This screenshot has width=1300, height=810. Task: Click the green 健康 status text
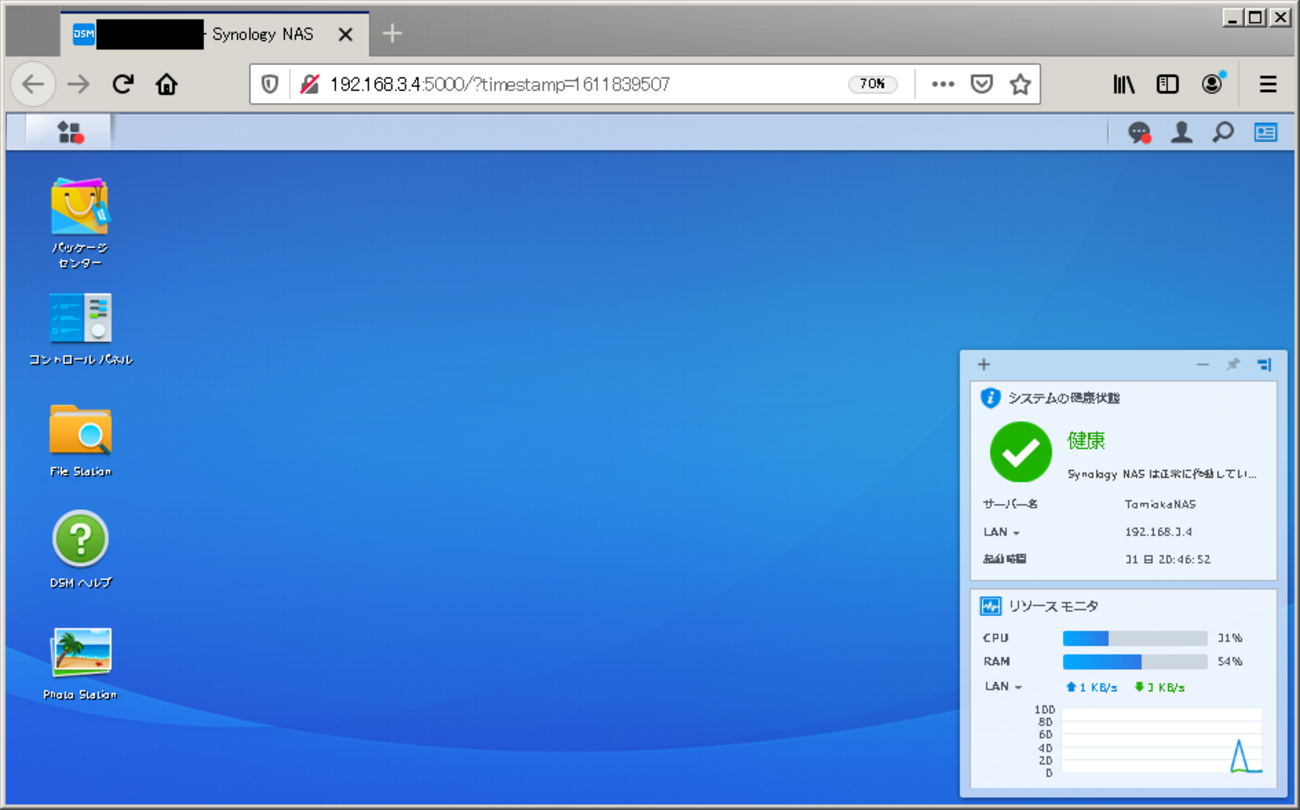pyautogui.click(x=1086, y=440)
